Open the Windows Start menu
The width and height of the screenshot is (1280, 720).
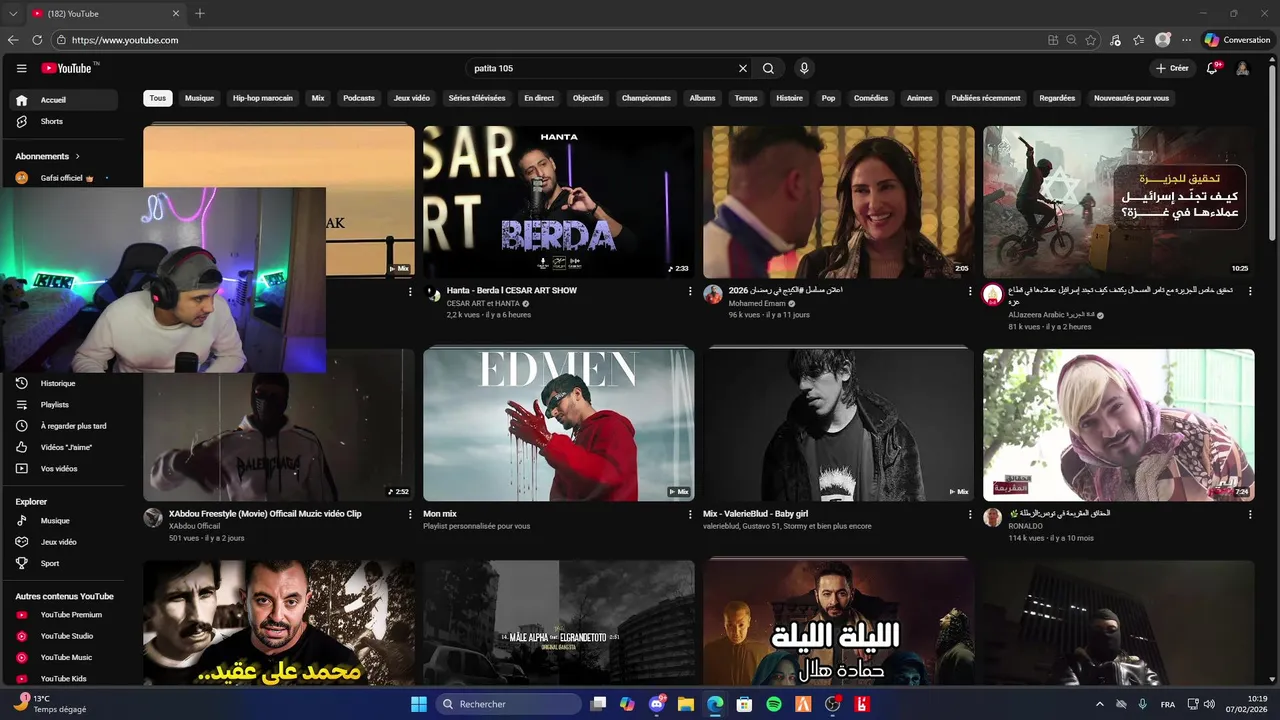pyautogui.click(x=419, y=704)
